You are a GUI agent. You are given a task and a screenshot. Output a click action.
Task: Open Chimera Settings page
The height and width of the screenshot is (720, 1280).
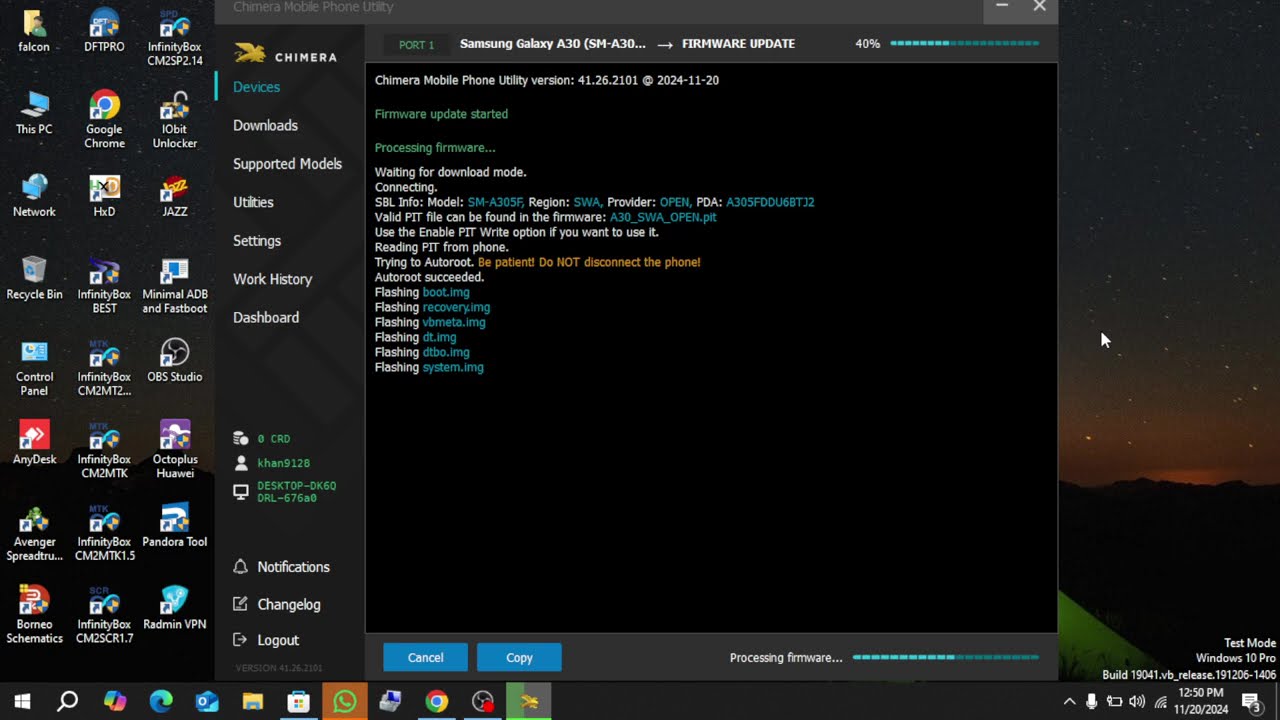257,241
